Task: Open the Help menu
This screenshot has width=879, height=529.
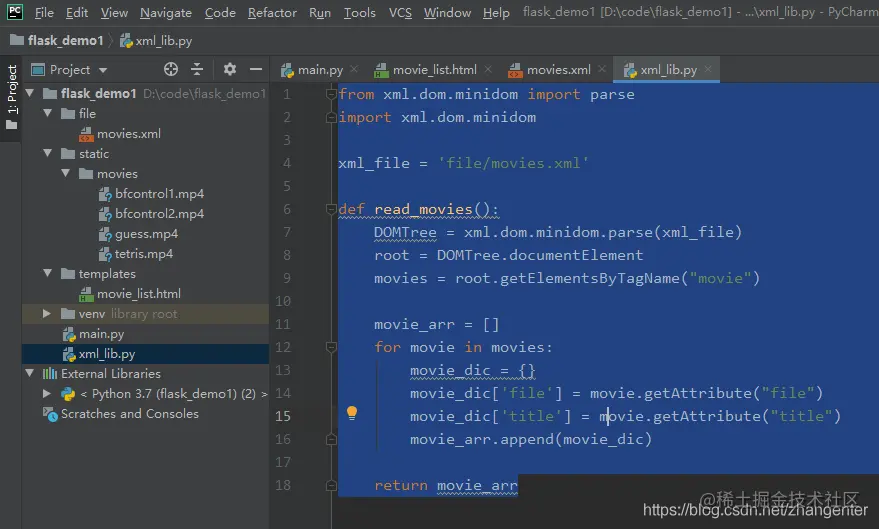Action: 496,12
